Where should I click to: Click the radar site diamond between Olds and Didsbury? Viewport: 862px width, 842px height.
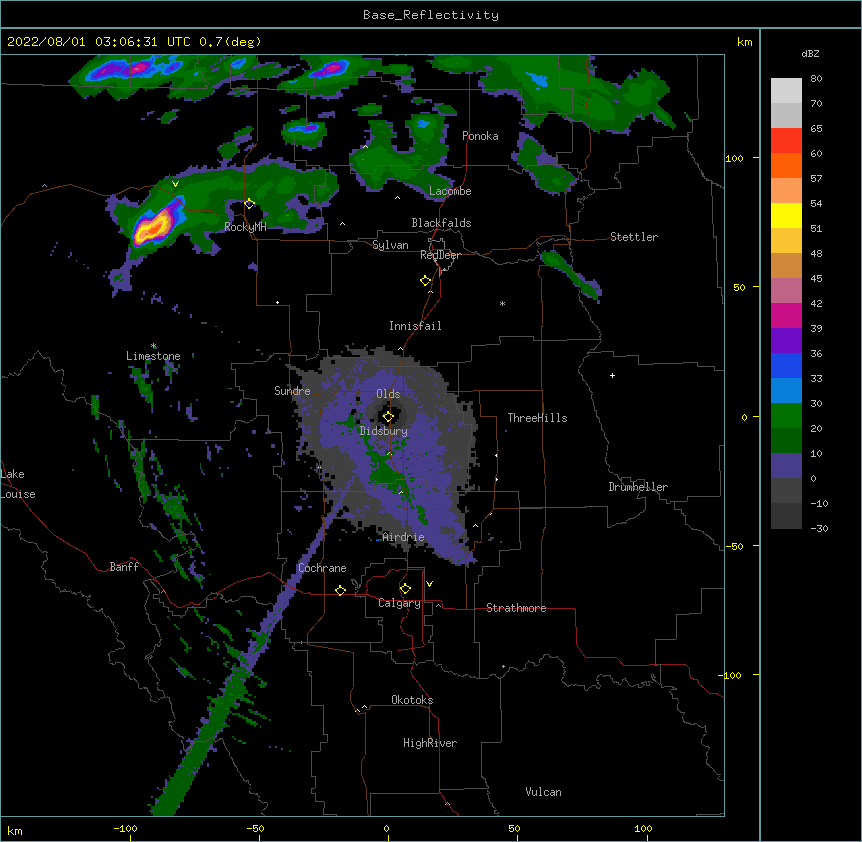pos(388,417)
